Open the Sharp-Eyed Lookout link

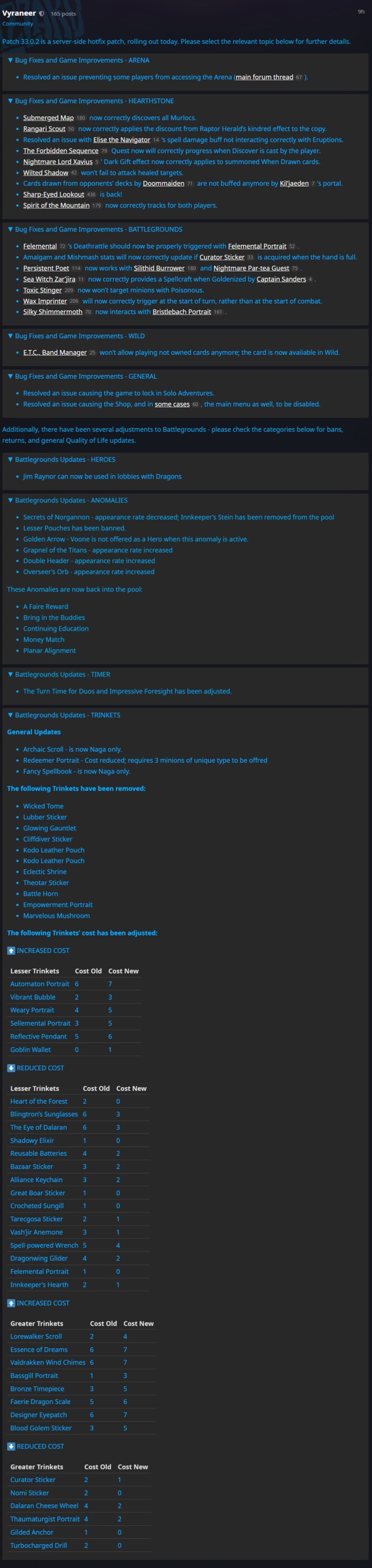pos(53,195)
